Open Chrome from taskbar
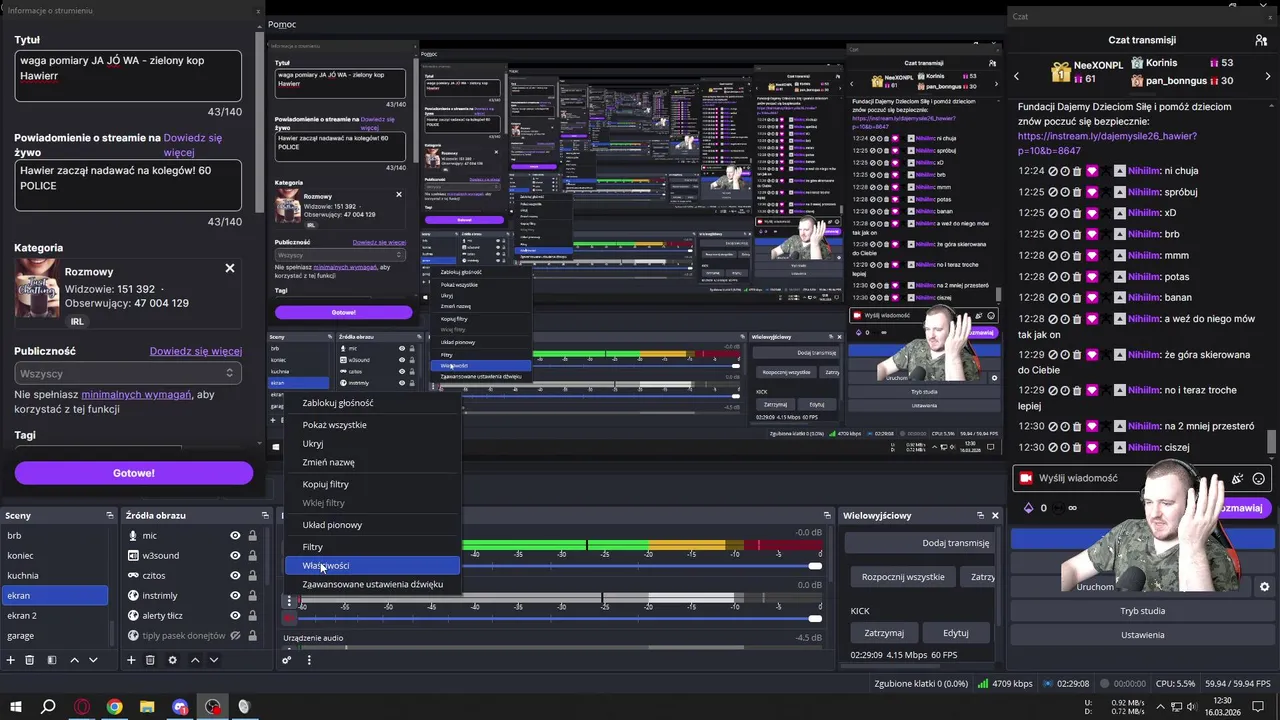Viewport: 1280px width, 720px height. point(115,707)
